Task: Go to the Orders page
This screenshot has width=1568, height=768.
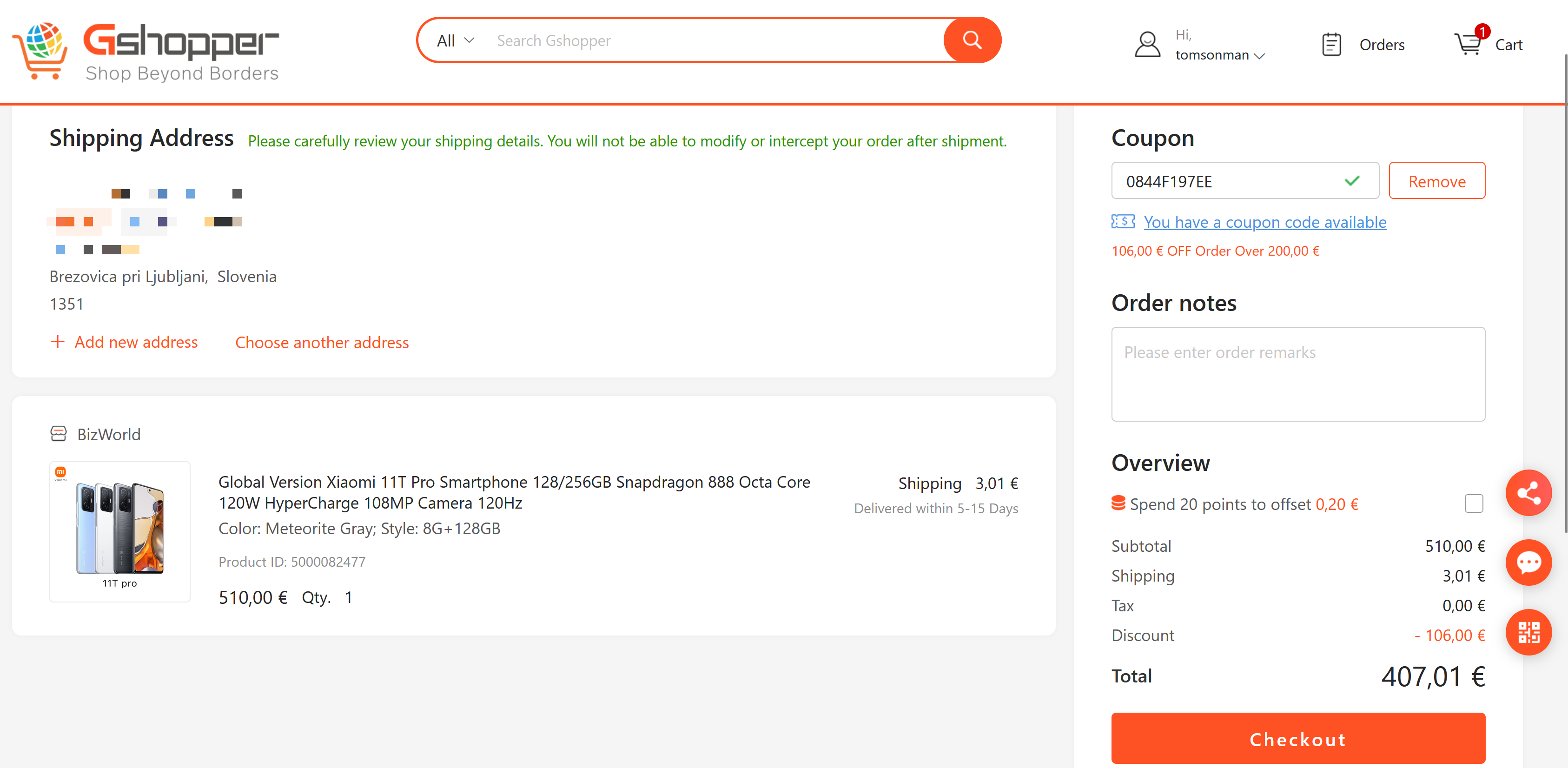Action: 1382,45
